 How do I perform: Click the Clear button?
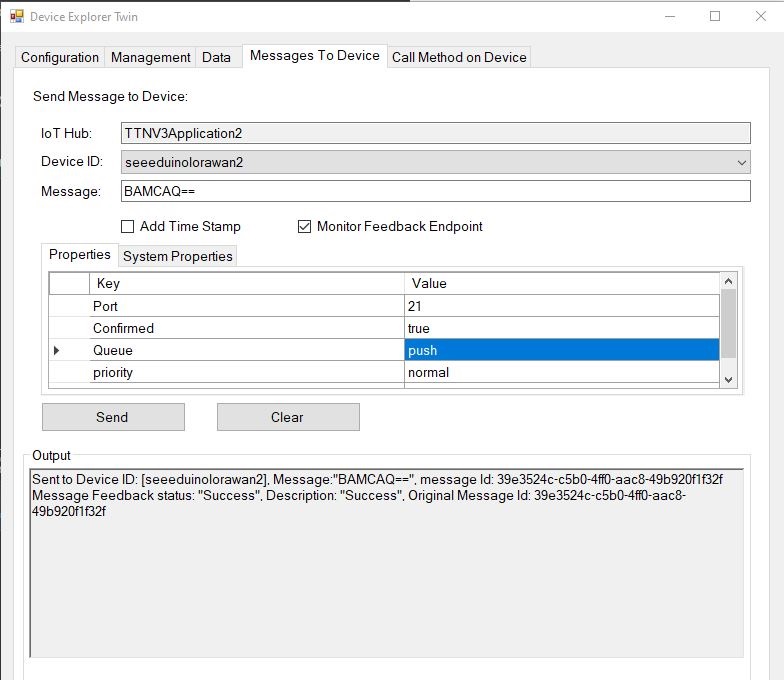point(287,417)
